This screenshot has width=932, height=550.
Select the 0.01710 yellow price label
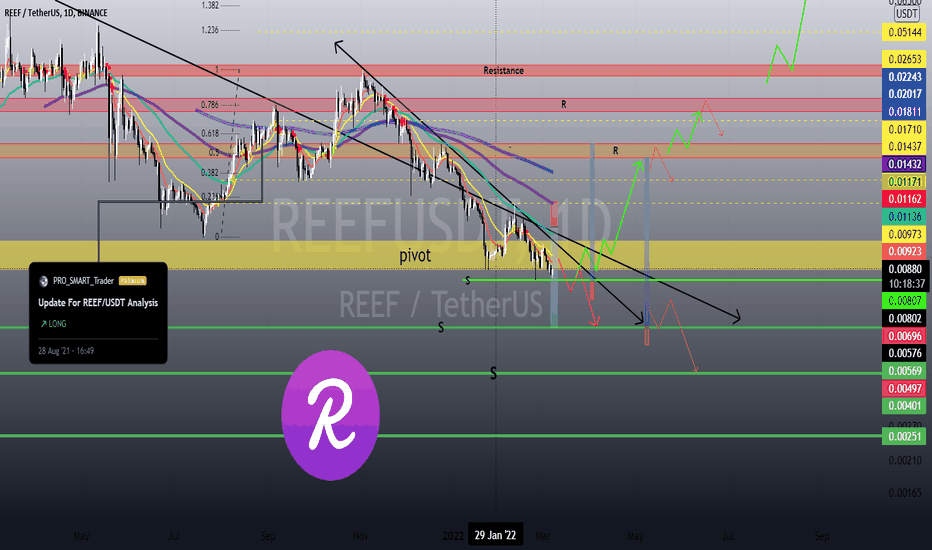coord(905,129)
